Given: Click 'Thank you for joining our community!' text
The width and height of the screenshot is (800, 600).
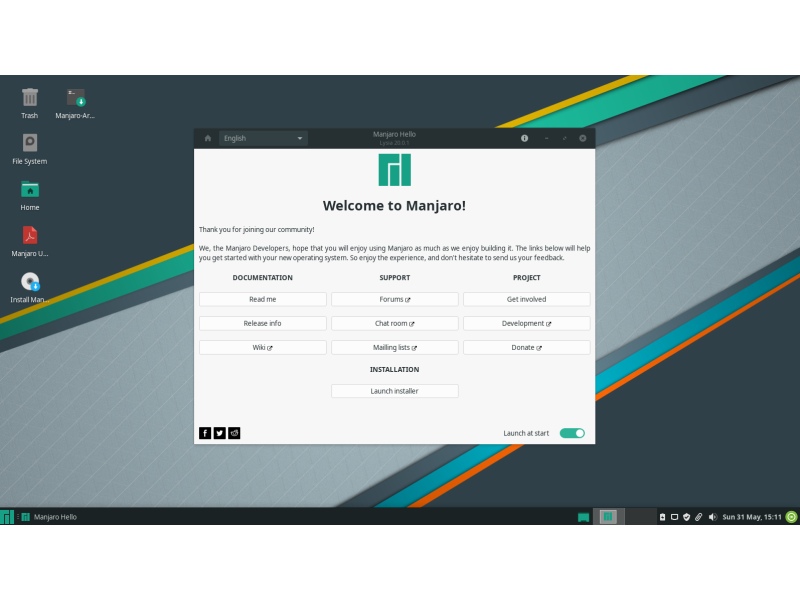Looking at the screenshot, I should (x=257, y=230).
